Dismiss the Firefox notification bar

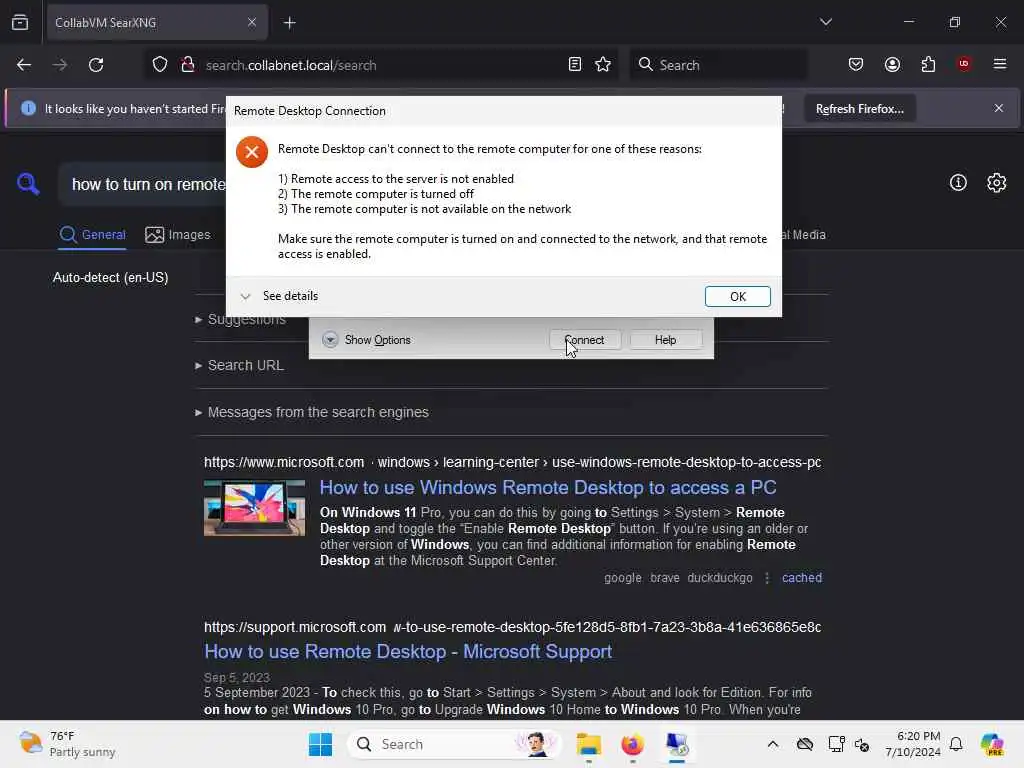(x=999, y=108)
